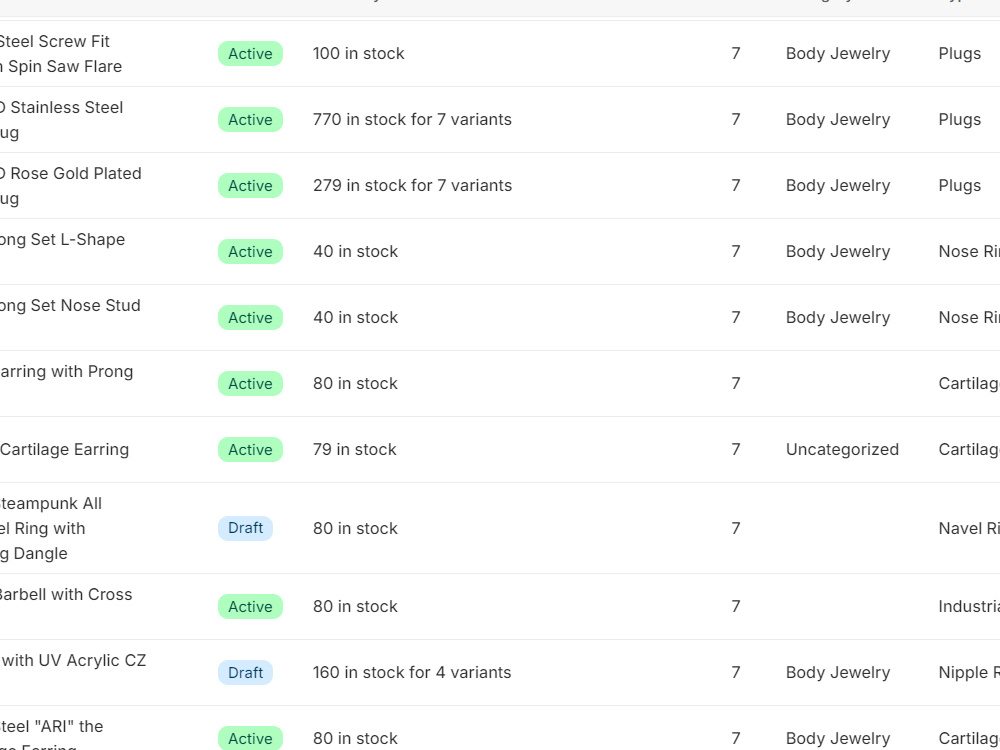1000x750 pixels.
Task: Click Nipple Rings type on UV Acrylic row
Action: point(969,672)
